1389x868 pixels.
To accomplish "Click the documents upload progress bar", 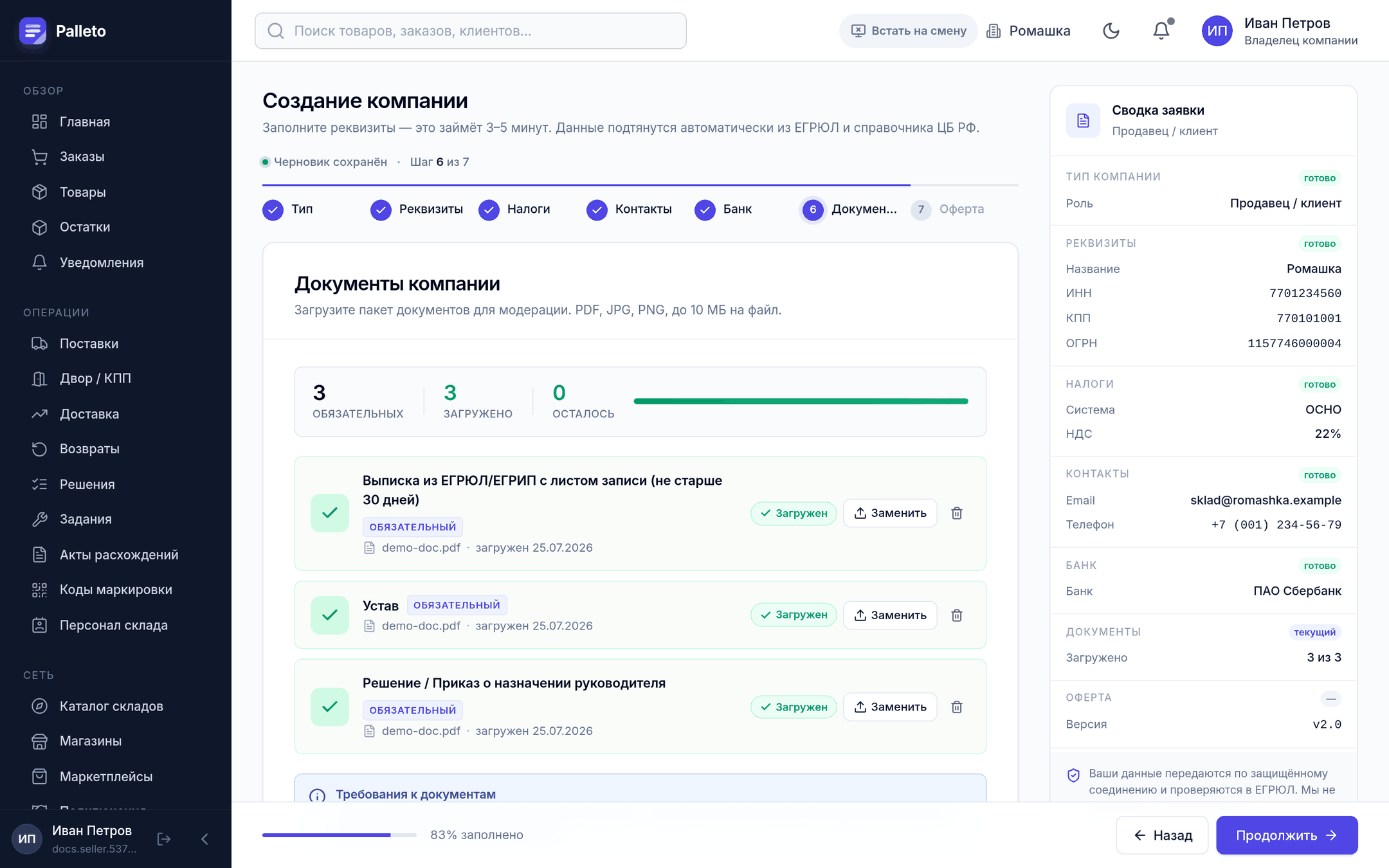I will pos(801,401).
